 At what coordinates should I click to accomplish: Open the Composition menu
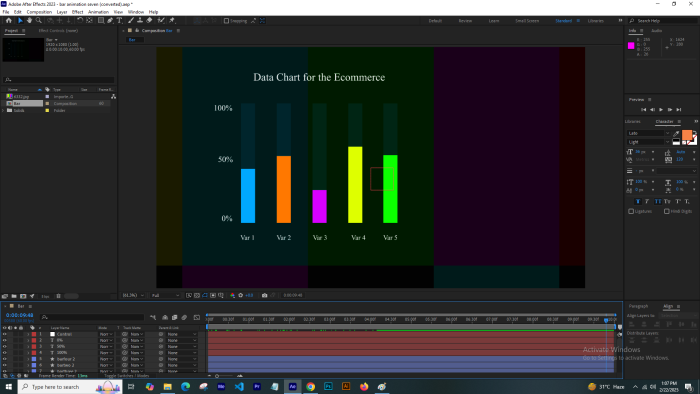click(x=39, y=12)
